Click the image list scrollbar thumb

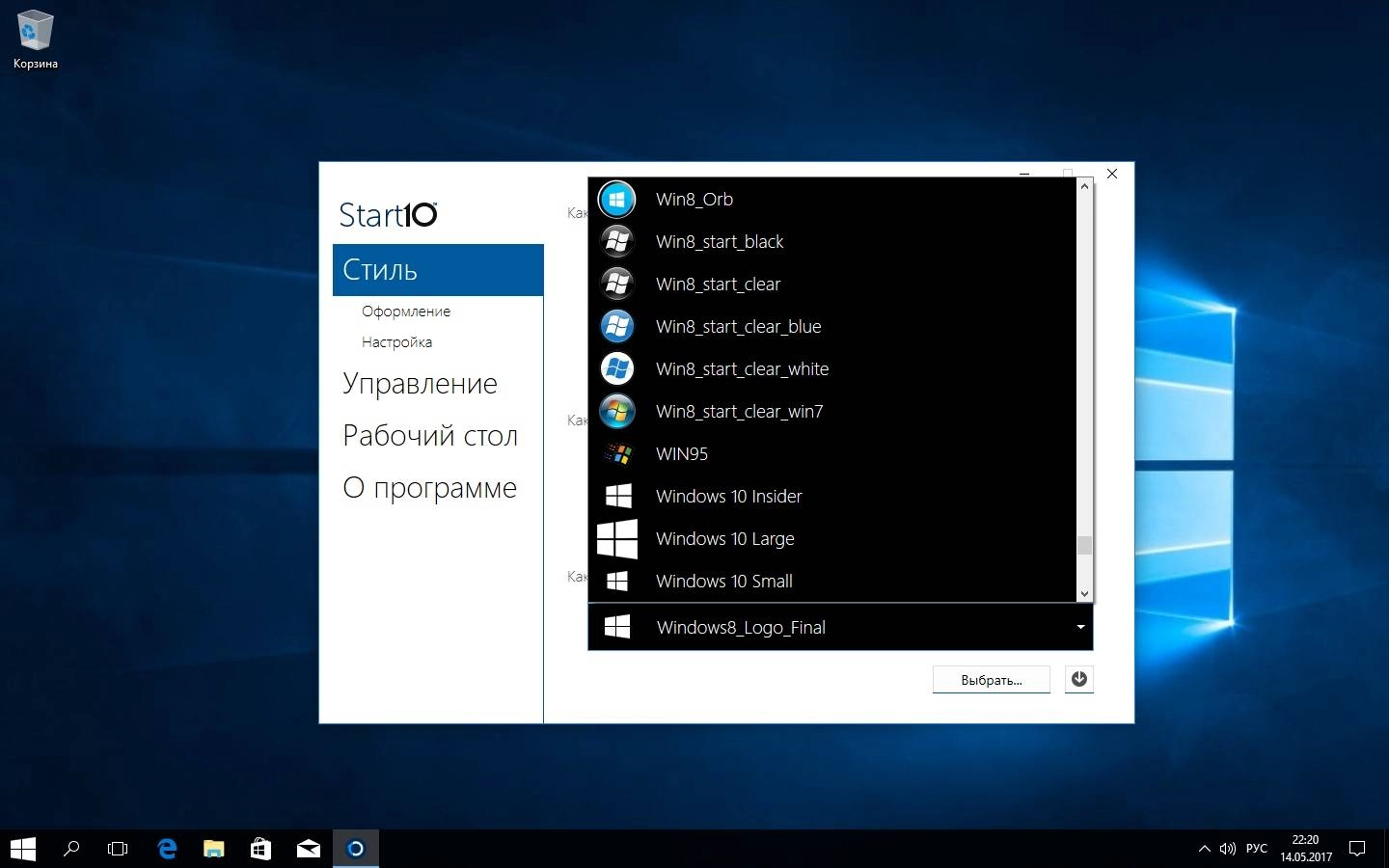pos(1084,546)
